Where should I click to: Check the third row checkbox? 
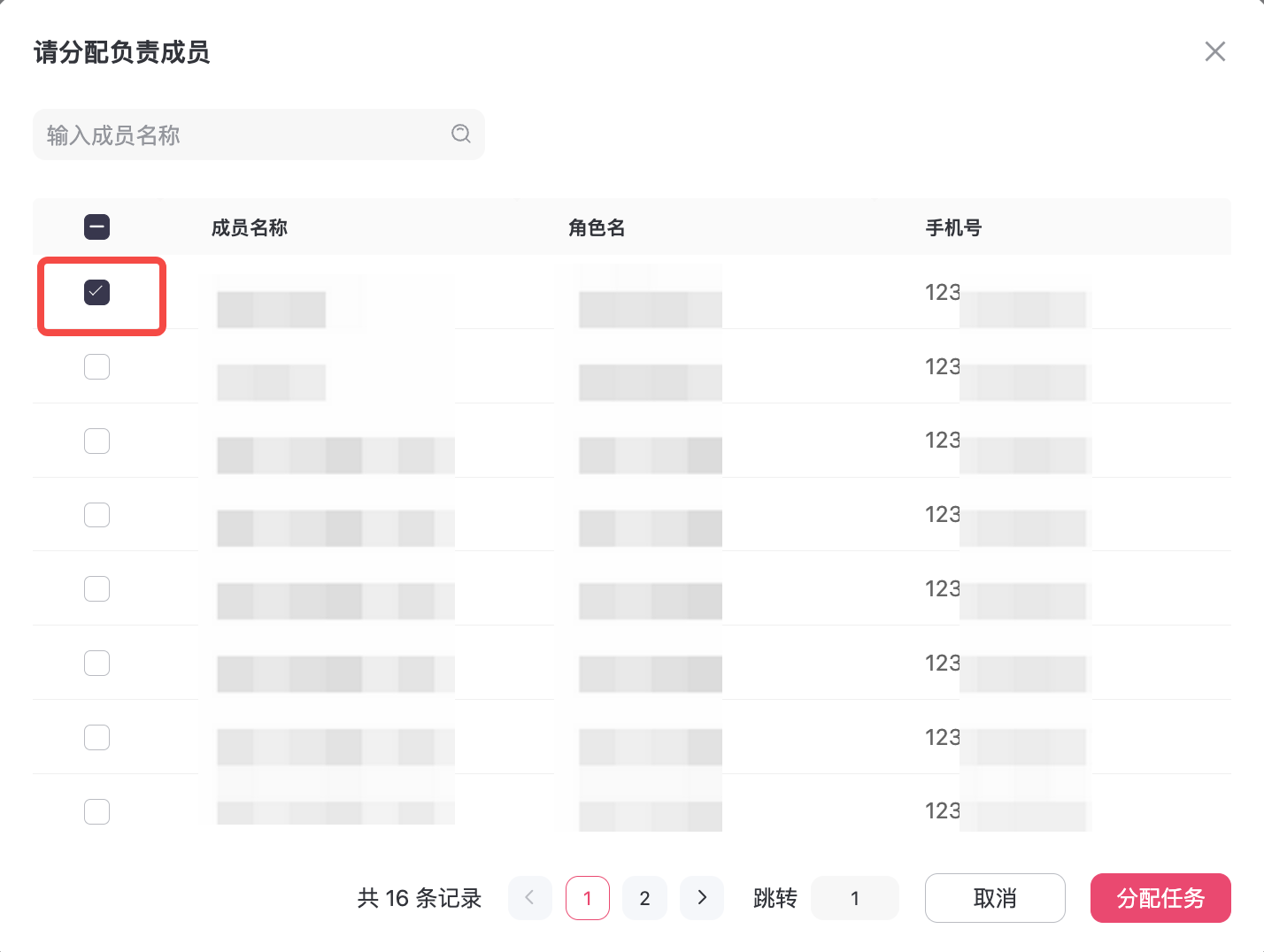pos(96,441)
